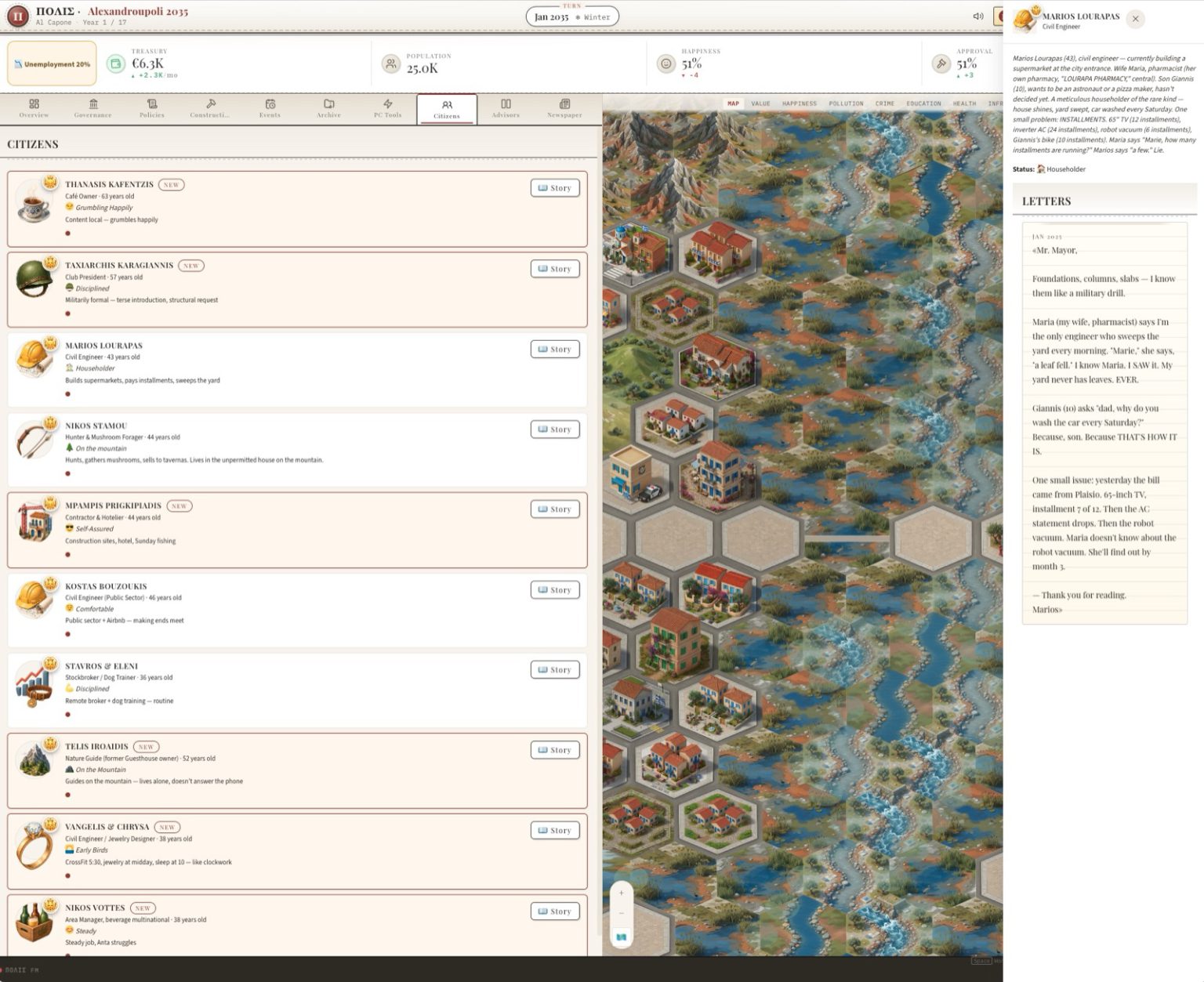
Task: Switch map overlay to CRIME
Action: click(885, 103)
